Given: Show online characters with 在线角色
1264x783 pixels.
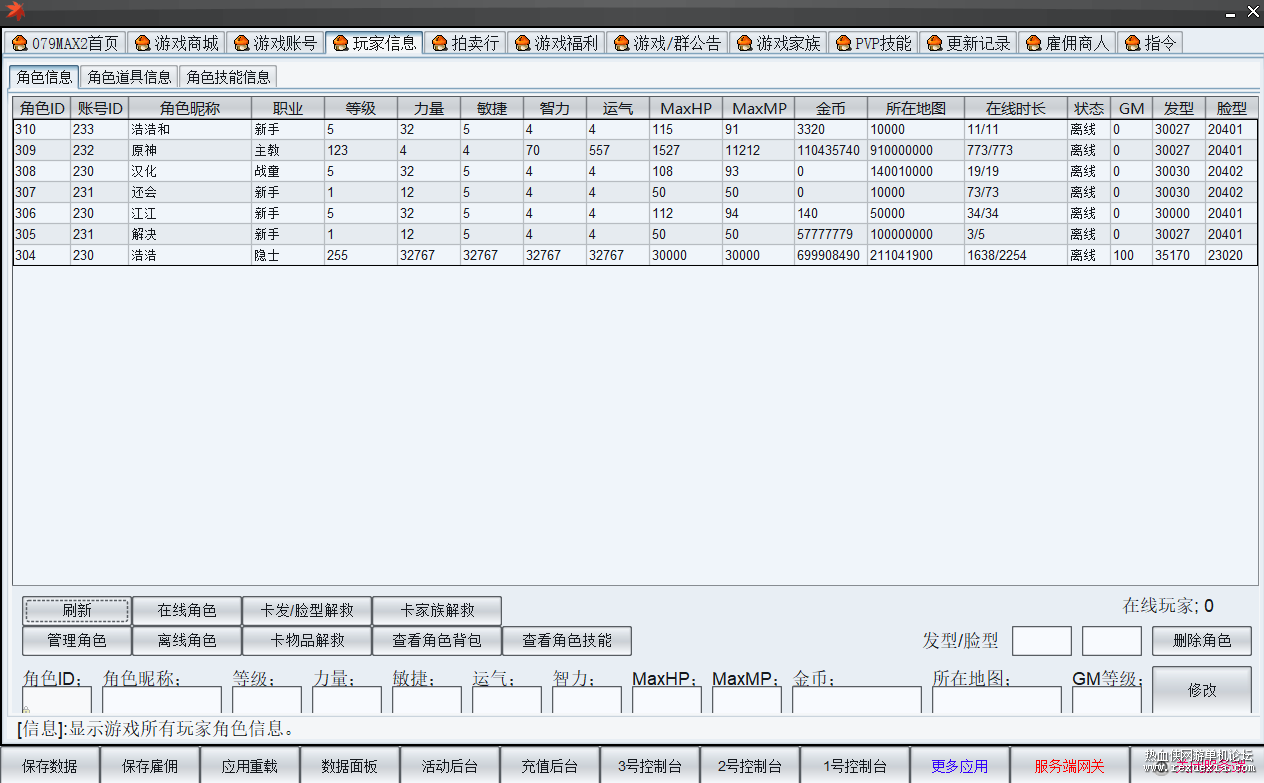Looking at the screenshot, I should (x=187, y=610).
